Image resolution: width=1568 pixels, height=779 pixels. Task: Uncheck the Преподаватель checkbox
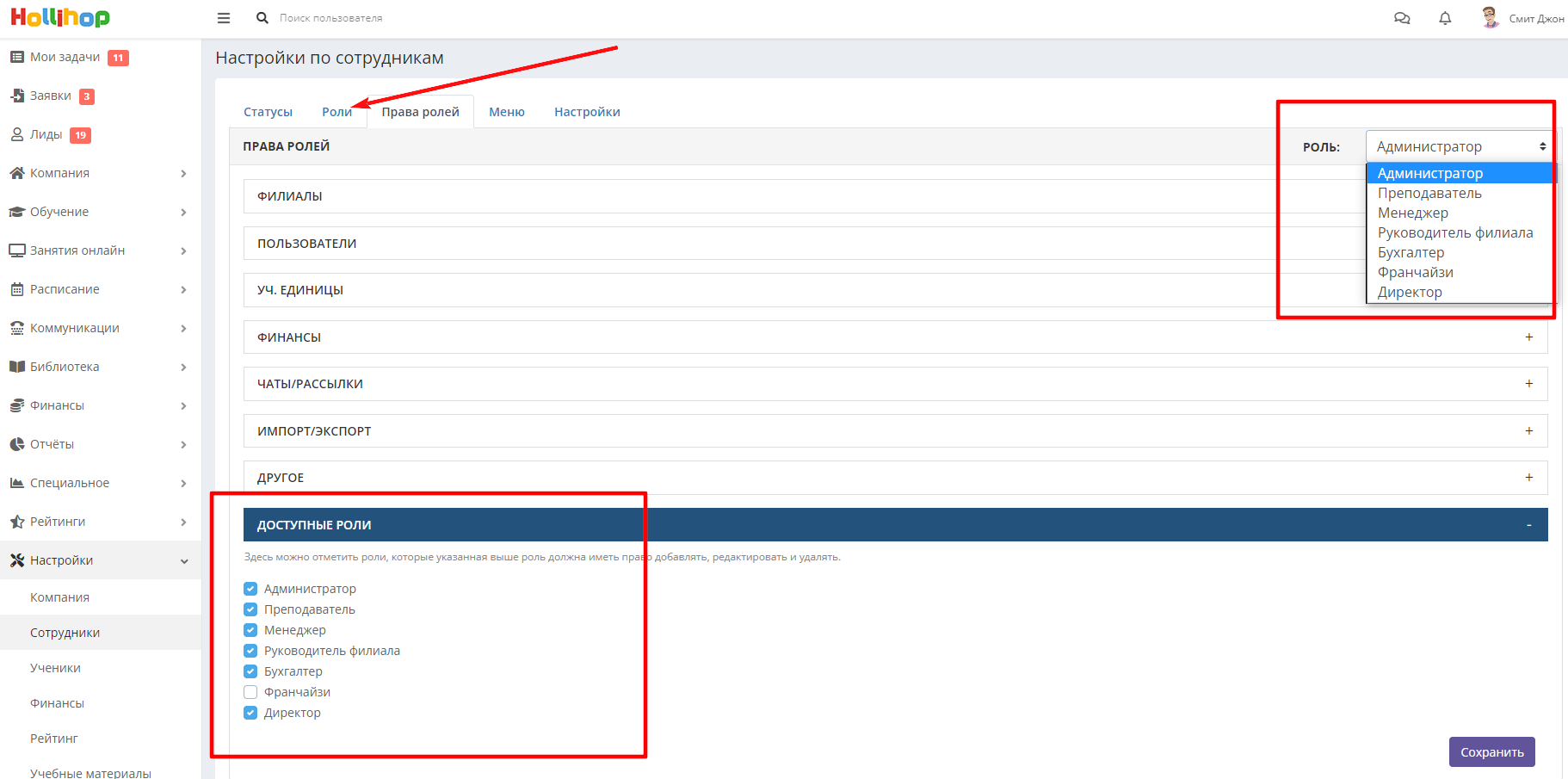250,609
